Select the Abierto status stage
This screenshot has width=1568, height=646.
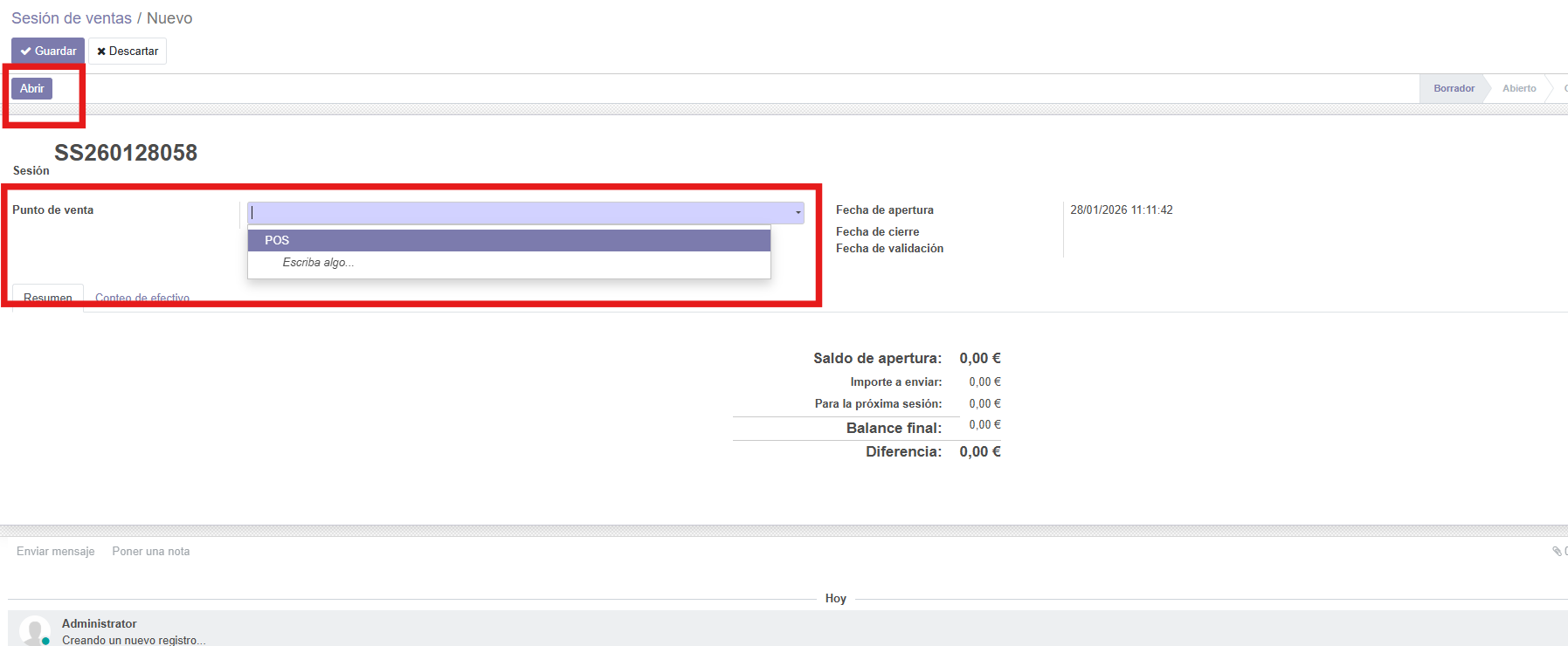(x=1519, y=88)
